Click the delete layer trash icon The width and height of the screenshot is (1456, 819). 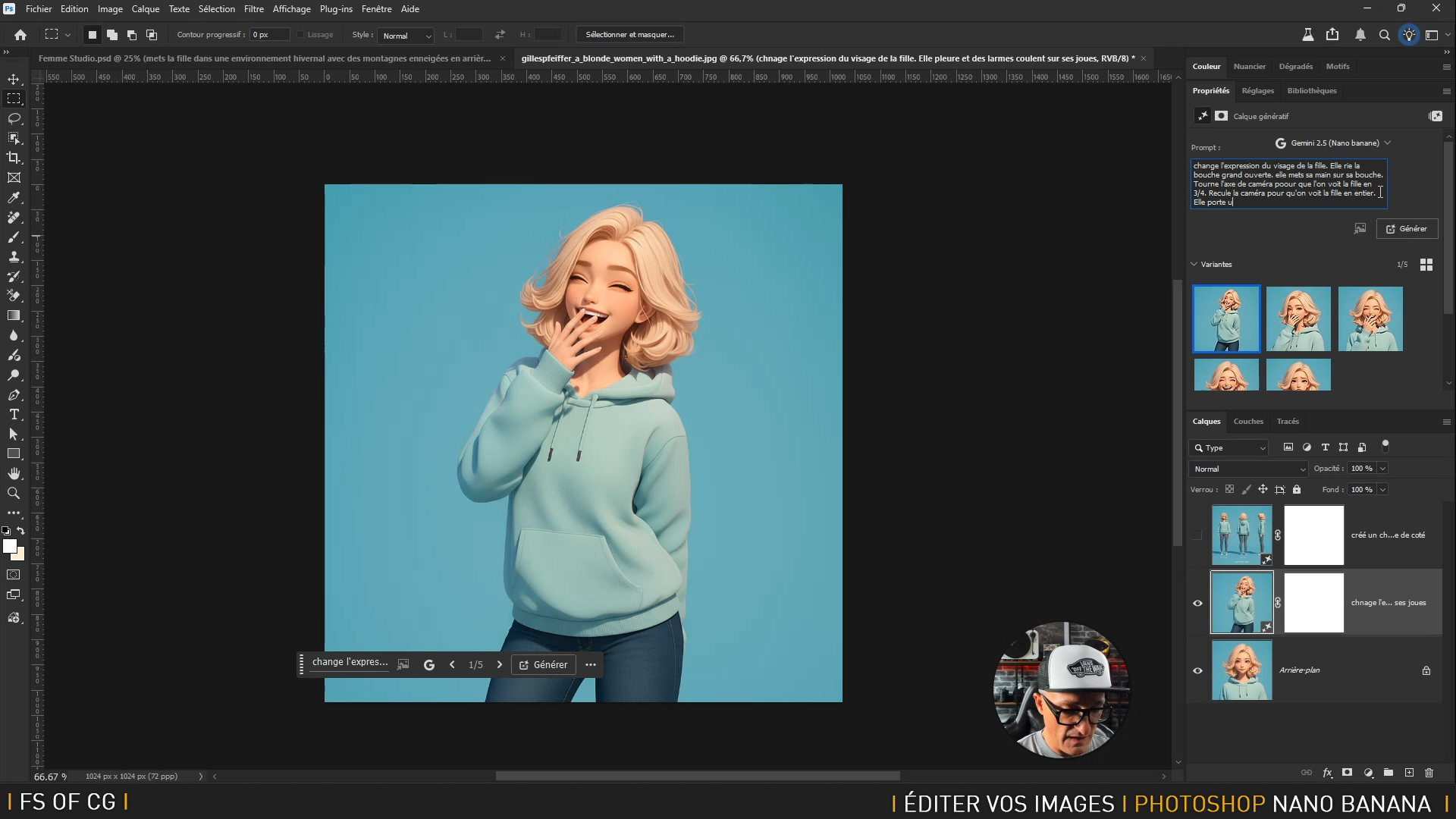[x=1429, y=773]
